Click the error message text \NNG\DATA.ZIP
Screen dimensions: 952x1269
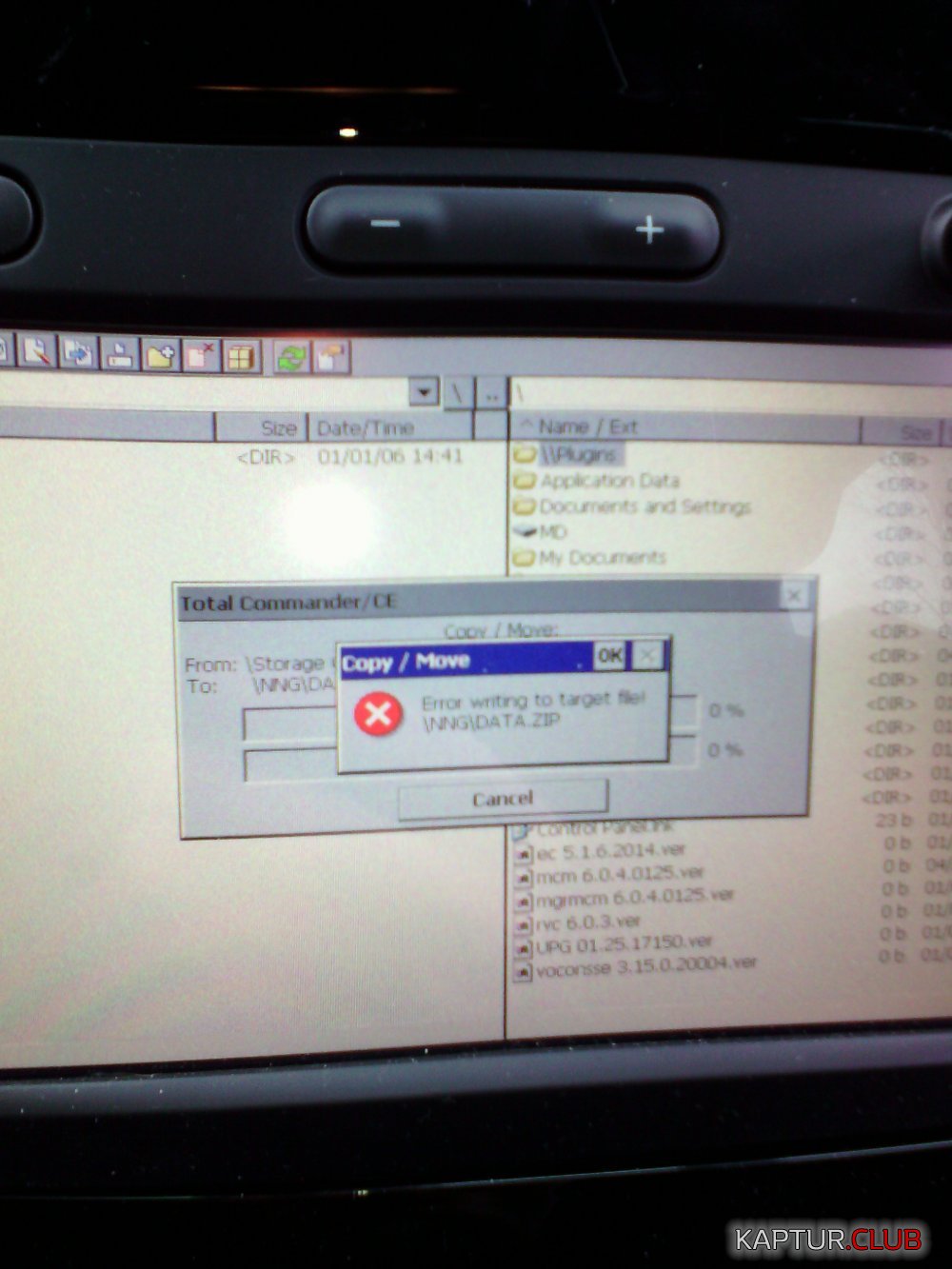point(491,722)
